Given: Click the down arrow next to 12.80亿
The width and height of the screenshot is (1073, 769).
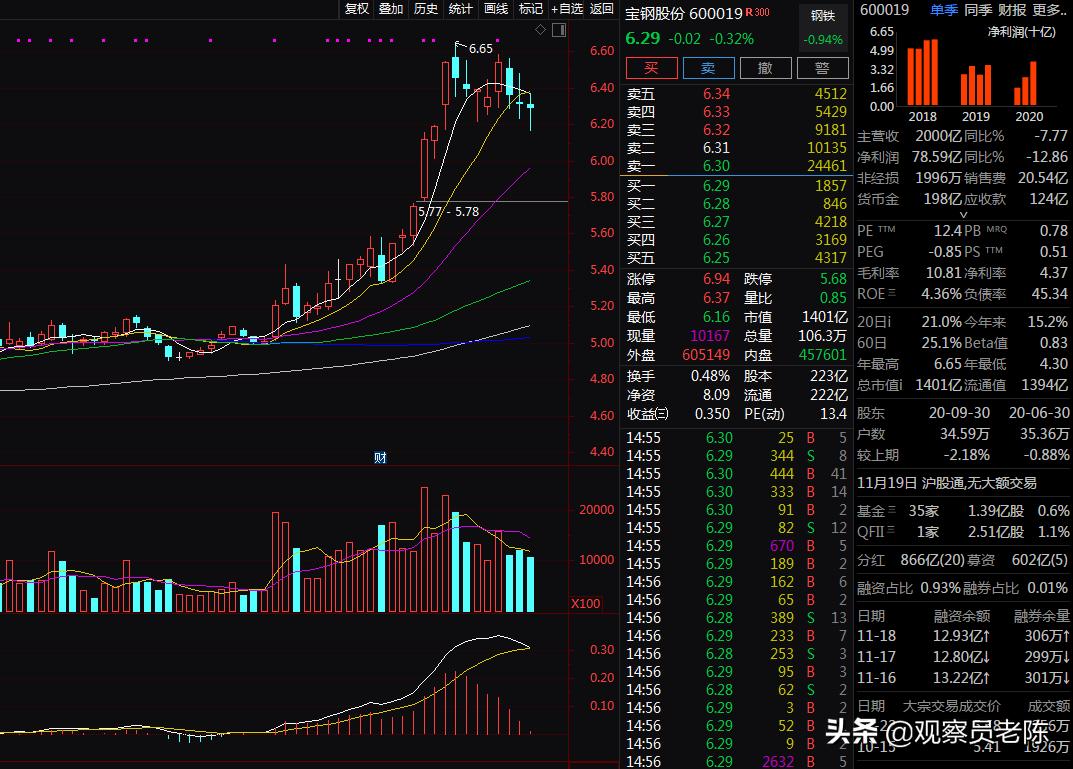Looking at the screenshot, I should [x=985, y=657].
